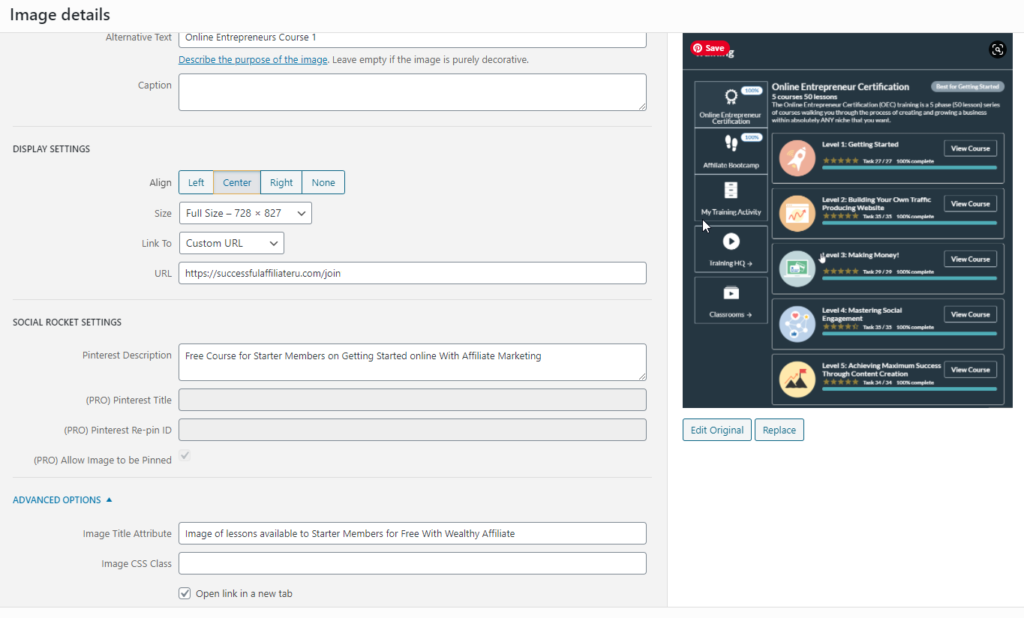Click the Affiliate Bootcamp footprints icon
Viewport: 1024px width, 618px height.
tap(731, 143)
